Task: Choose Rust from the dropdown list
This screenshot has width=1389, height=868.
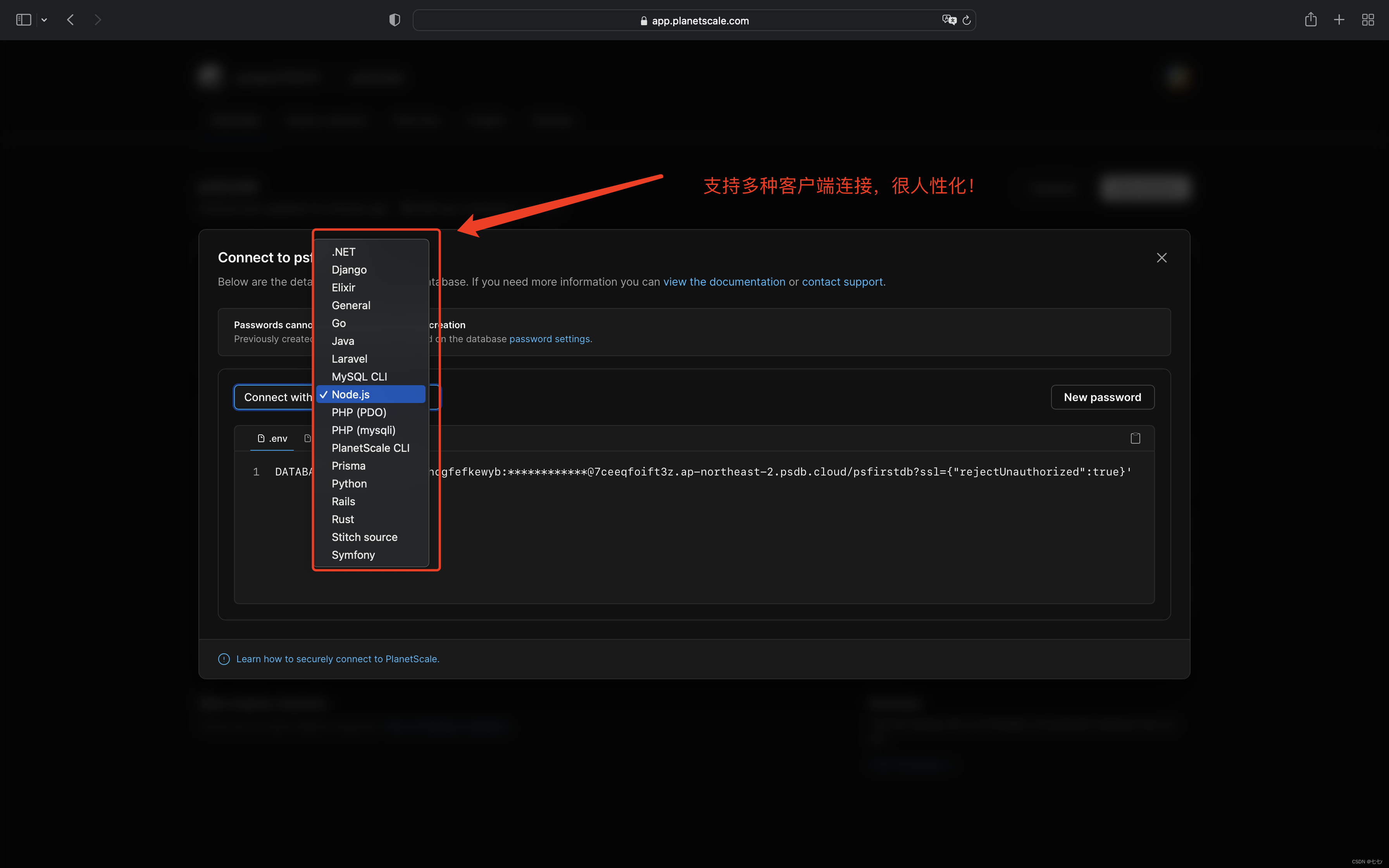Action: click(x=371, y=518)
